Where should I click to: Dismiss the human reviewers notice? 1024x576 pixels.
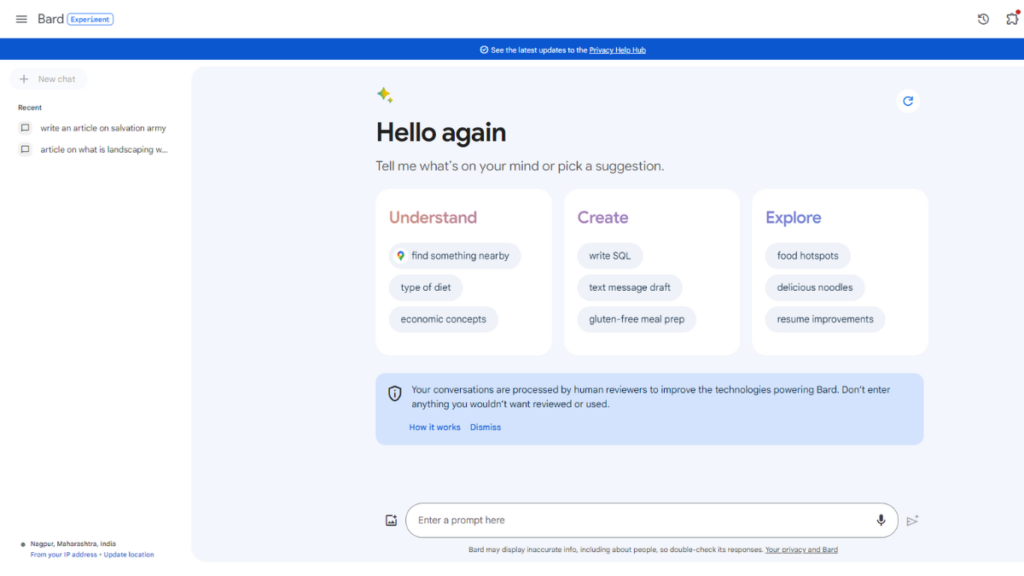click(x=485, y=427)
